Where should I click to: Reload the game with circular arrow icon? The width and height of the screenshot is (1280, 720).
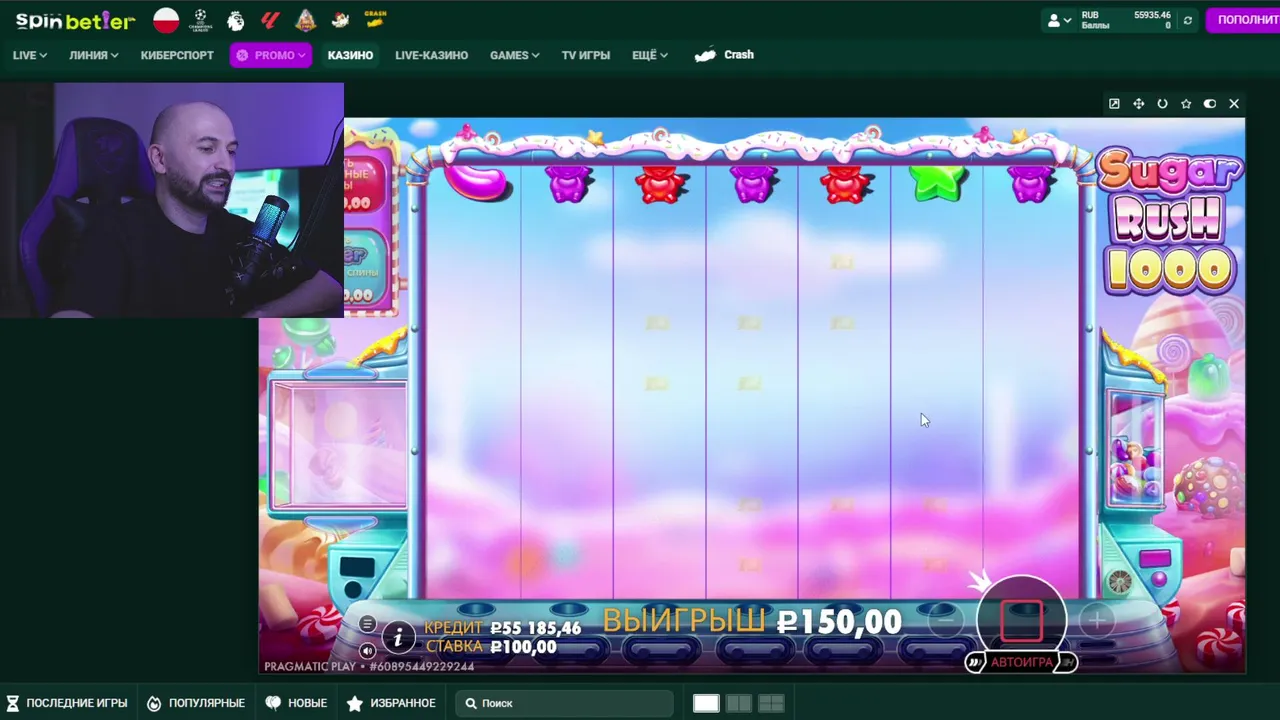click(x=1162, y=104)
